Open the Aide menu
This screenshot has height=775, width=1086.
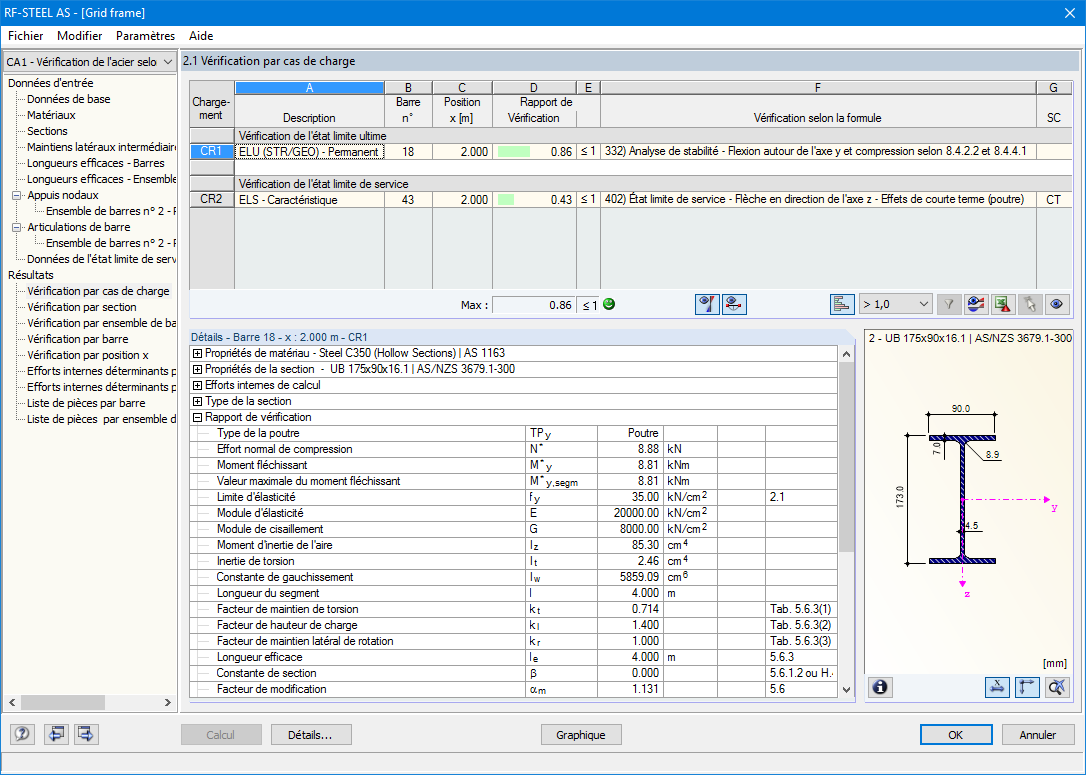pos(201,36)
